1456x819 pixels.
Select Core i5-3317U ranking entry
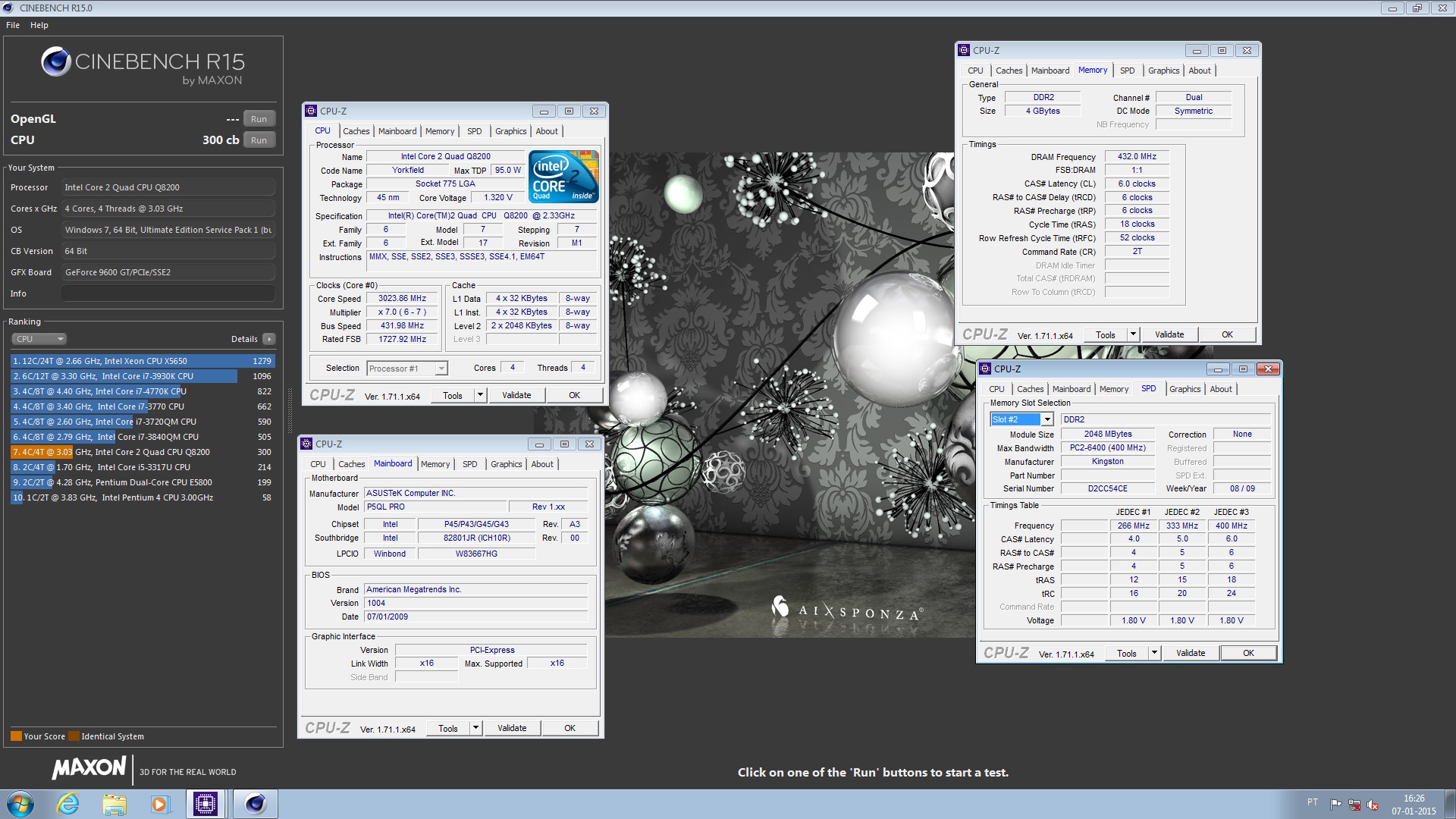pyautogui.click(x=142, y=467)
